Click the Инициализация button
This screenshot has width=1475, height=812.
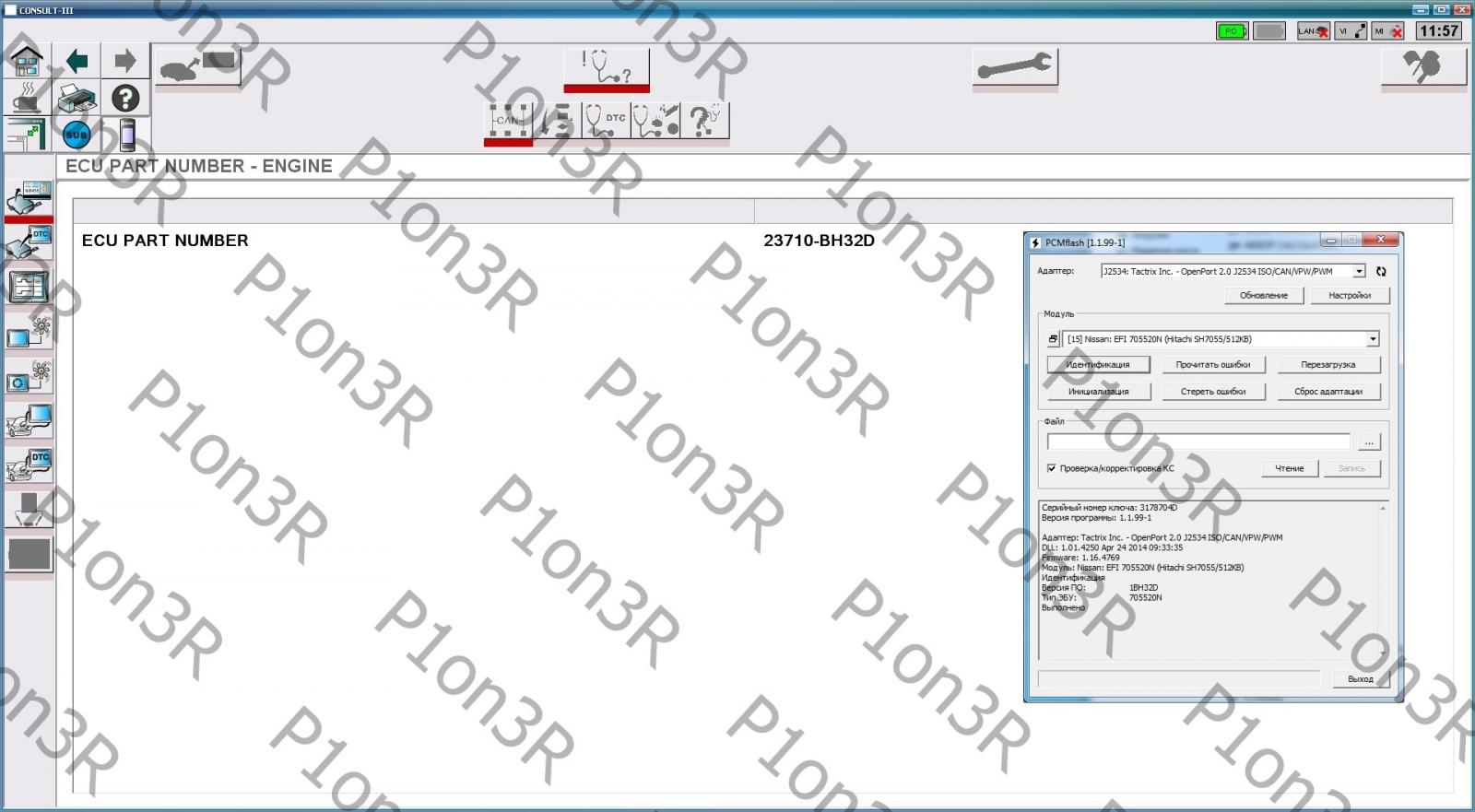click(x=1098, y=392)
